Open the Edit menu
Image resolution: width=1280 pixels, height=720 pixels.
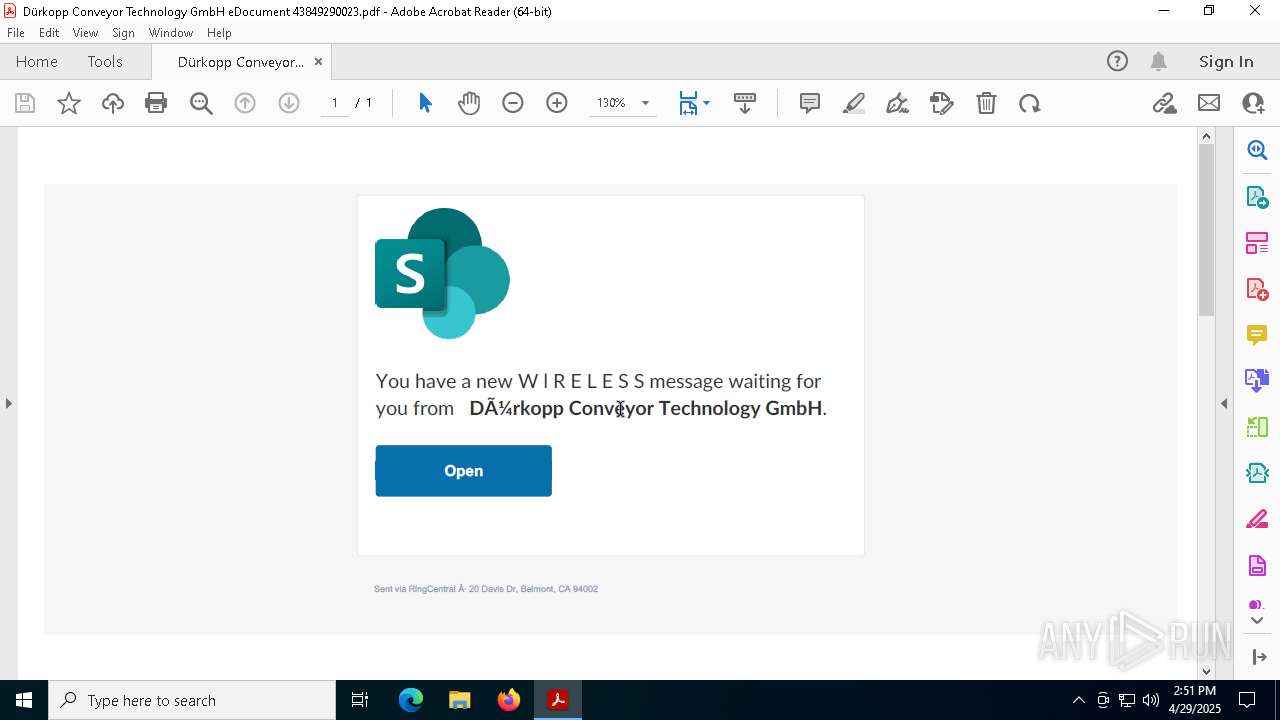tap(49, 33)
